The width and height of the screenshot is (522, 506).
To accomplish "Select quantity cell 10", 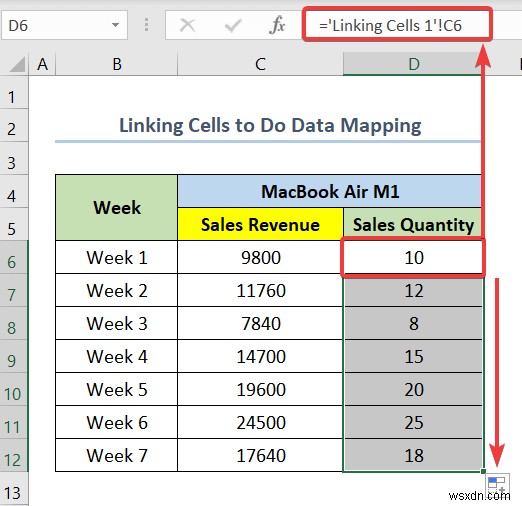I will tap(413, 257).
